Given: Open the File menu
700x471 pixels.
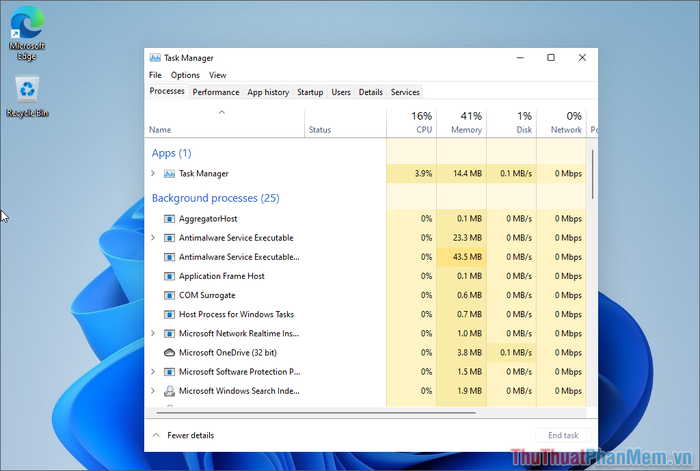Looking at the screenshot, I should 155,75.
